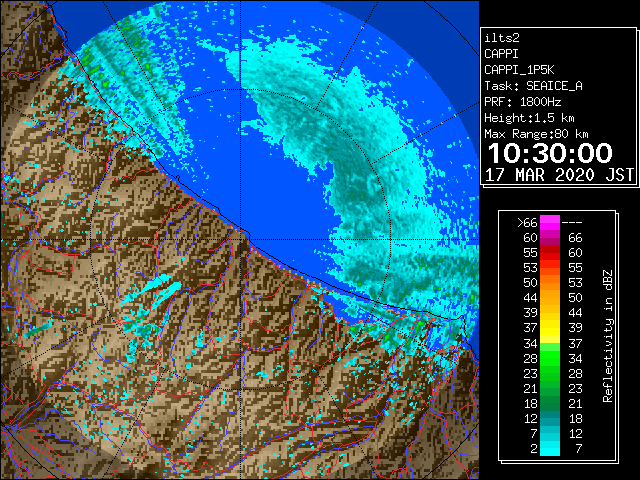Screen dimensions: 640x480
Task: Select the amber 39–44 dBZ color band
Action: click(550, 313)
